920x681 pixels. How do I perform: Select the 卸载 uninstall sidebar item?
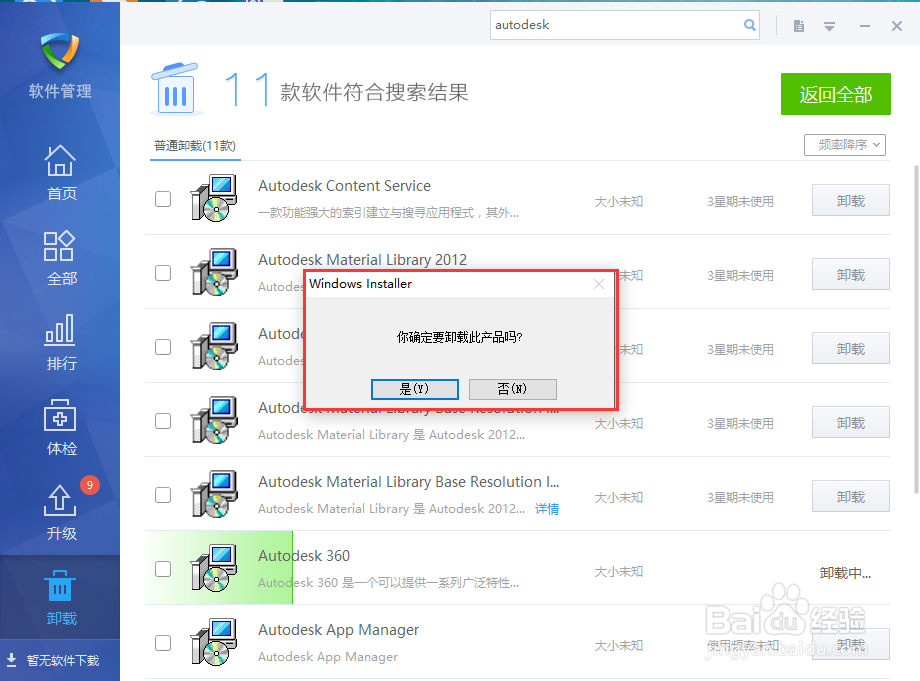[x=60, y=598]
